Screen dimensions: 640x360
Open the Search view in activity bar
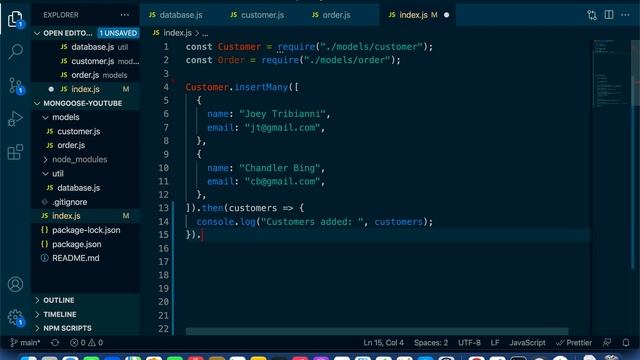[x=16, y=51]
